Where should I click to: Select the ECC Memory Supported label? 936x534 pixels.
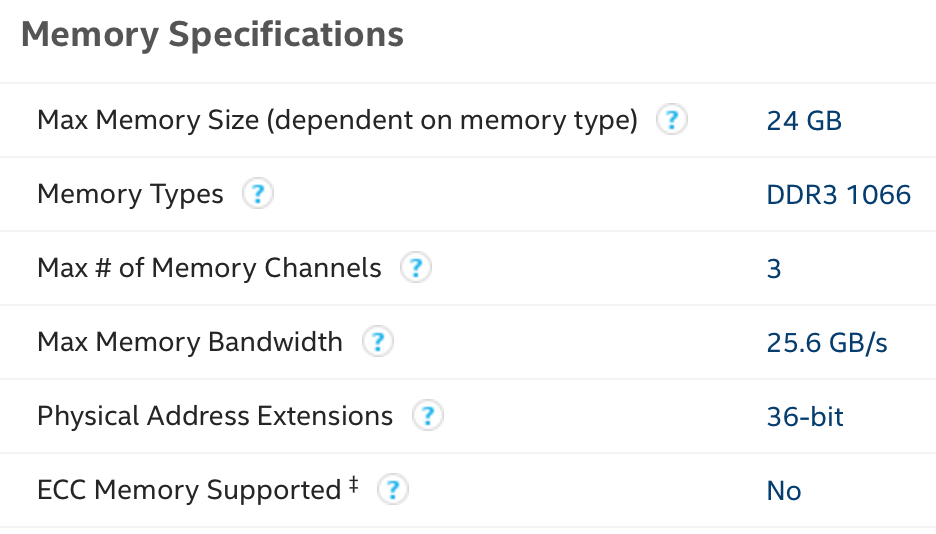[189, 490]
